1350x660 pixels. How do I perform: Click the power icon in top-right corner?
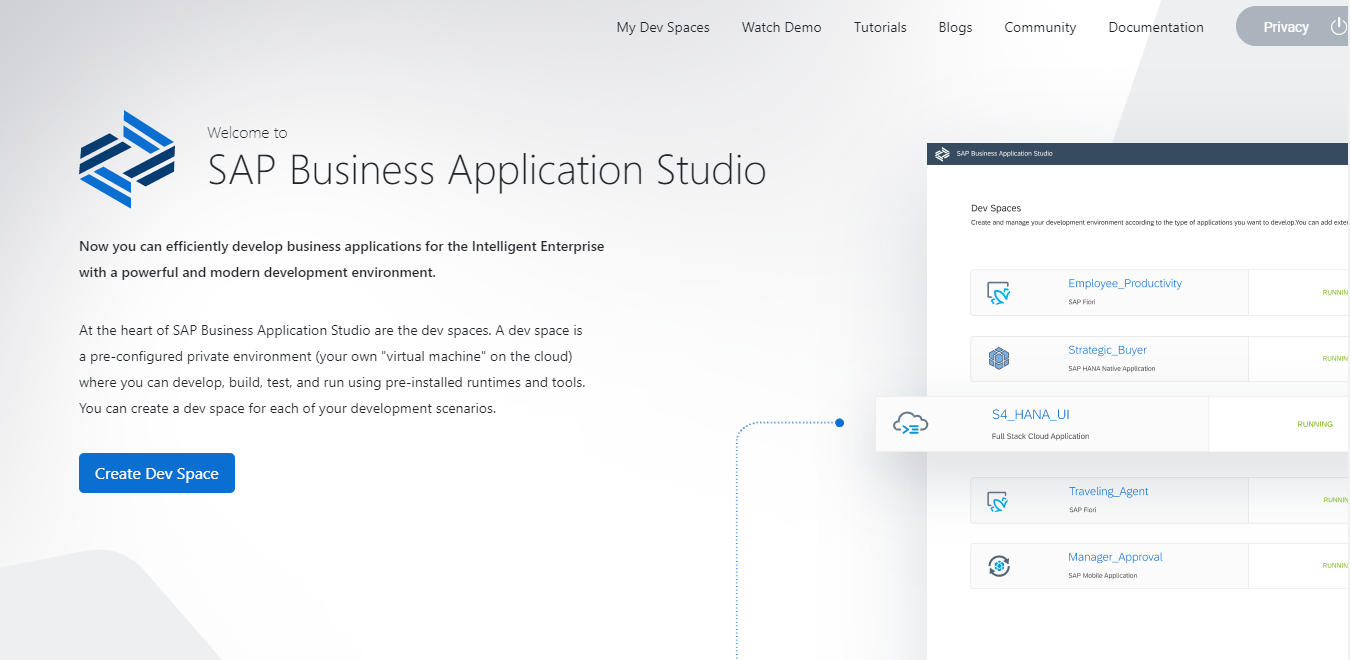click(x=1338, y=27)
